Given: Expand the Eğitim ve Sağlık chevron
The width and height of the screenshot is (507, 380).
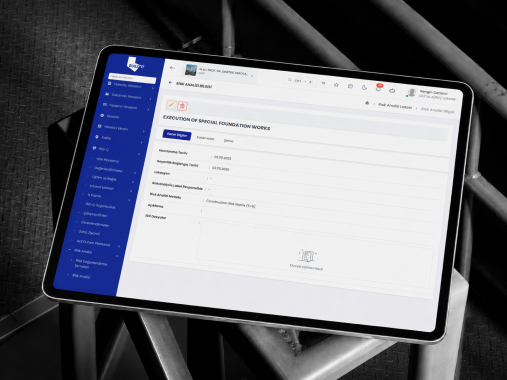Looking at the screenshot, I should click(133, 182).
